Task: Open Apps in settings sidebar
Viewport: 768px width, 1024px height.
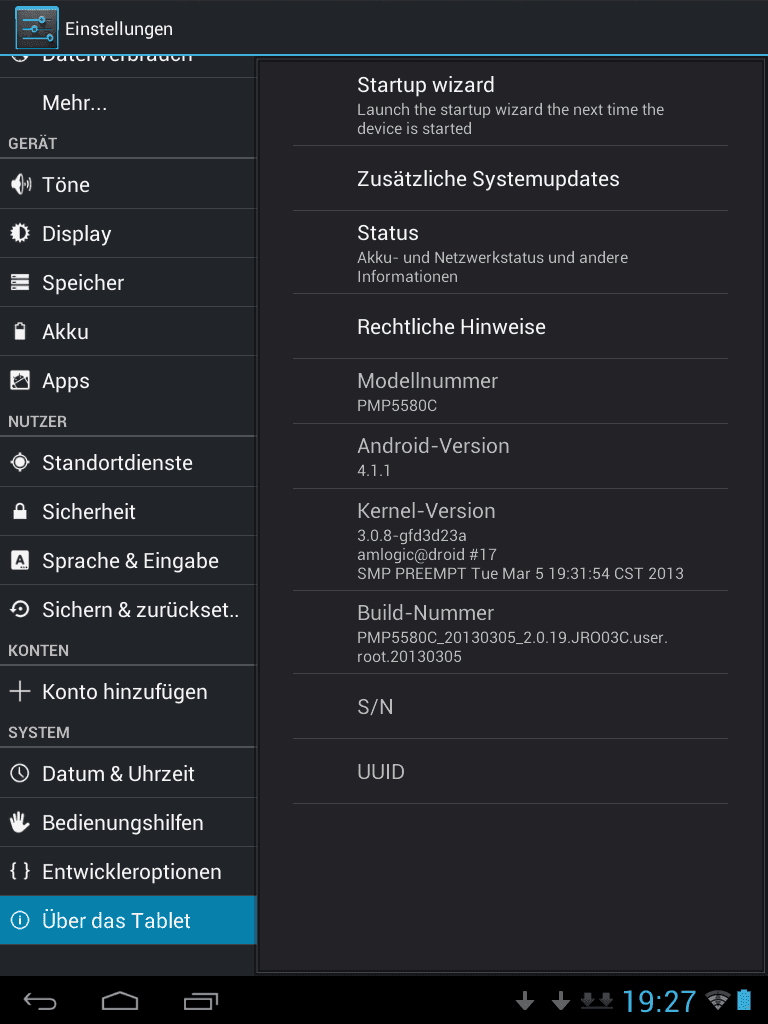Action: pos(128,381)
